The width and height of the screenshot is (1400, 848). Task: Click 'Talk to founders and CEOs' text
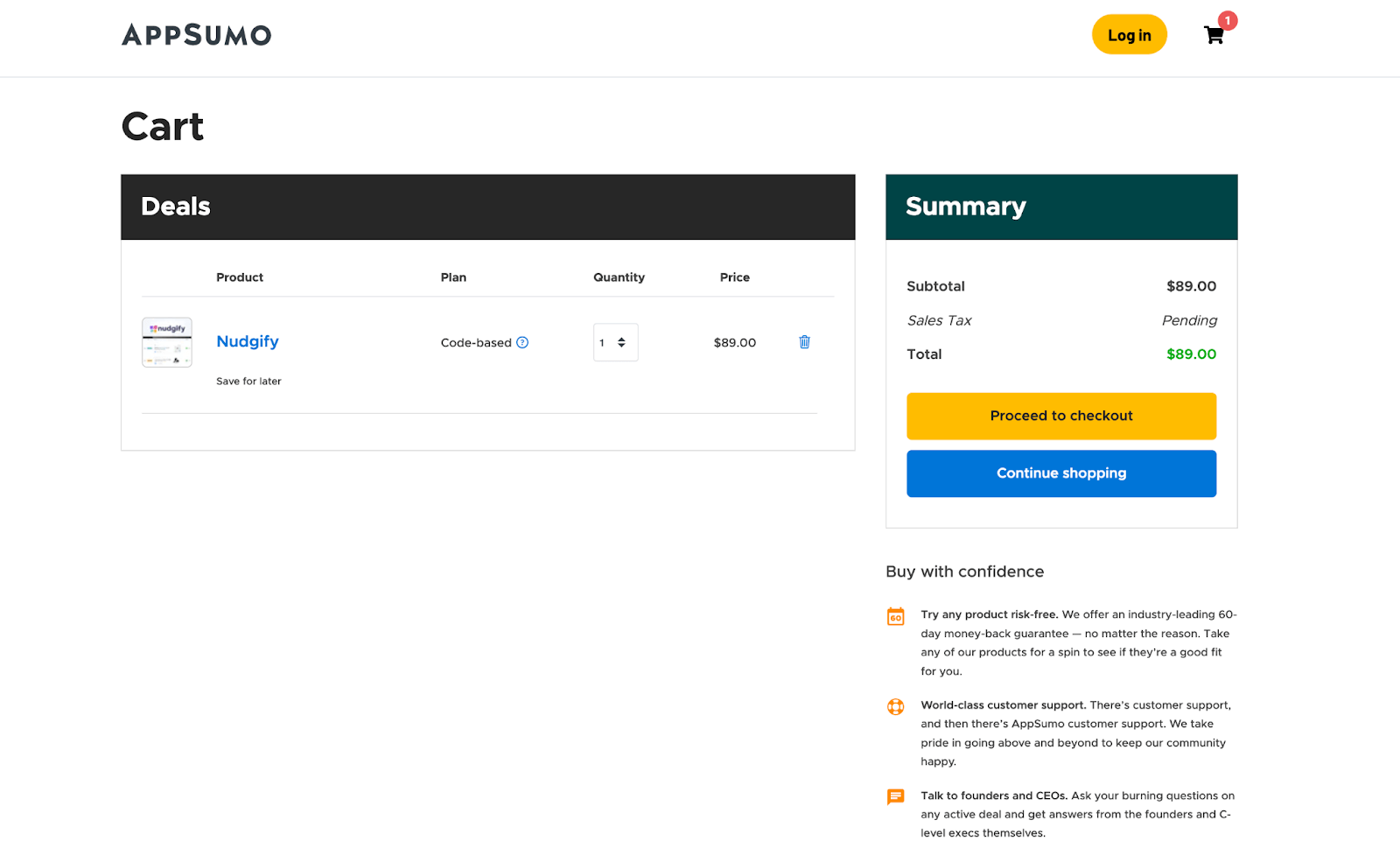coord(994,795)
